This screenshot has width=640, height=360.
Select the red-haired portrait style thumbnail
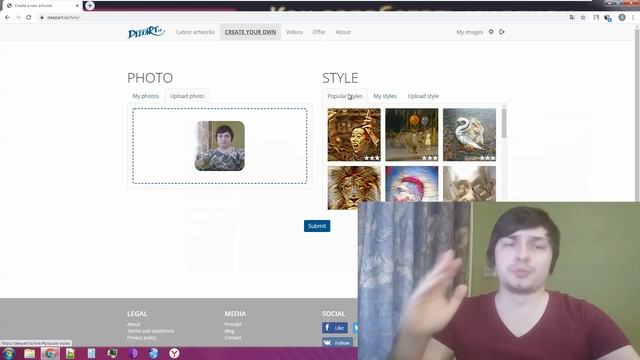(411, 184)
